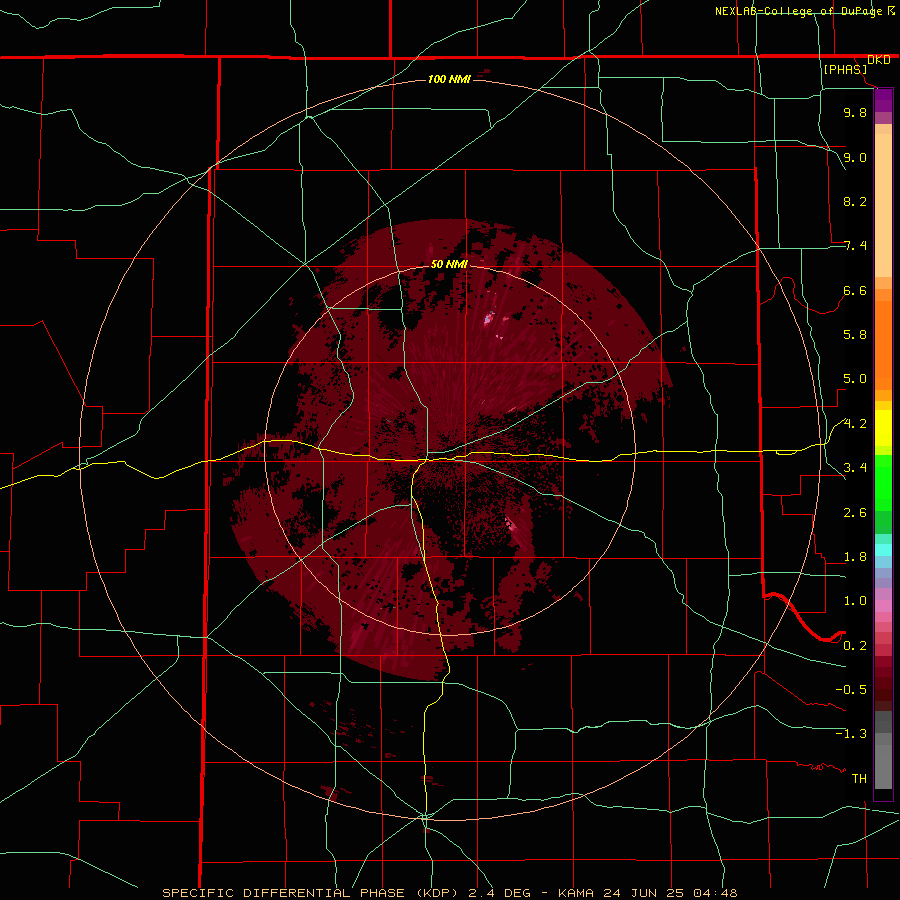The height and width of the screenshot is (900, 900).
Task: Click the arrow symbol after DuPage text
Action: tap(890, 11)
